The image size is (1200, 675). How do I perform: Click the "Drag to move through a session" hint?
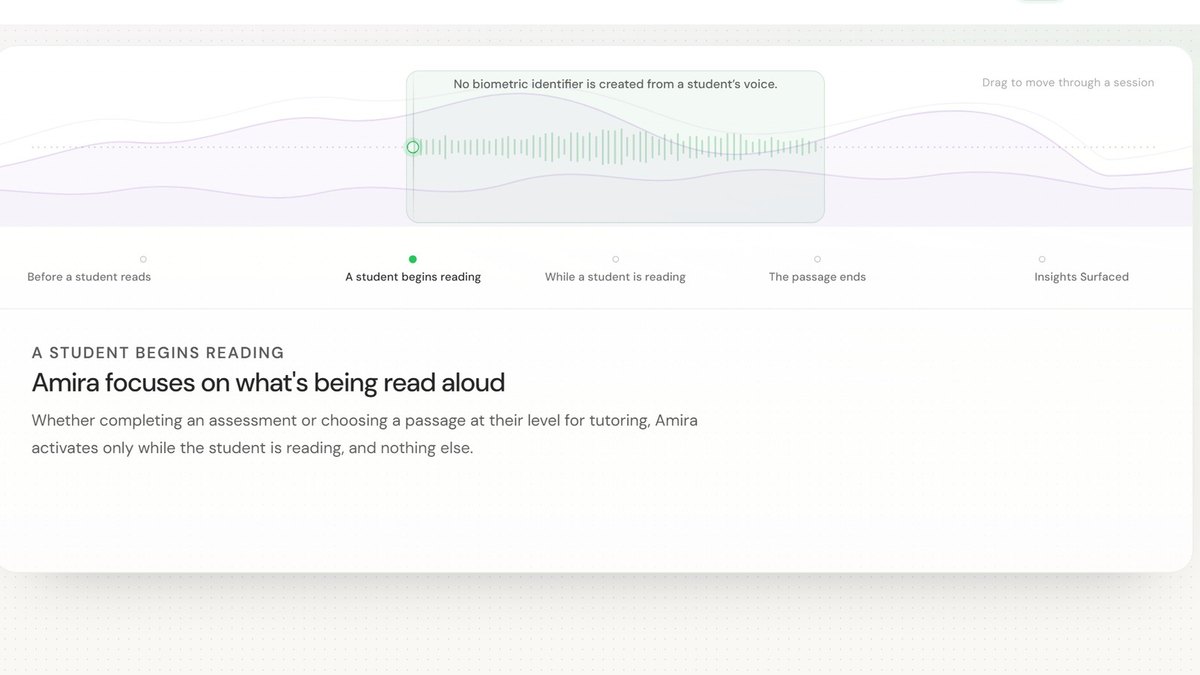[x=1068, y=83]
